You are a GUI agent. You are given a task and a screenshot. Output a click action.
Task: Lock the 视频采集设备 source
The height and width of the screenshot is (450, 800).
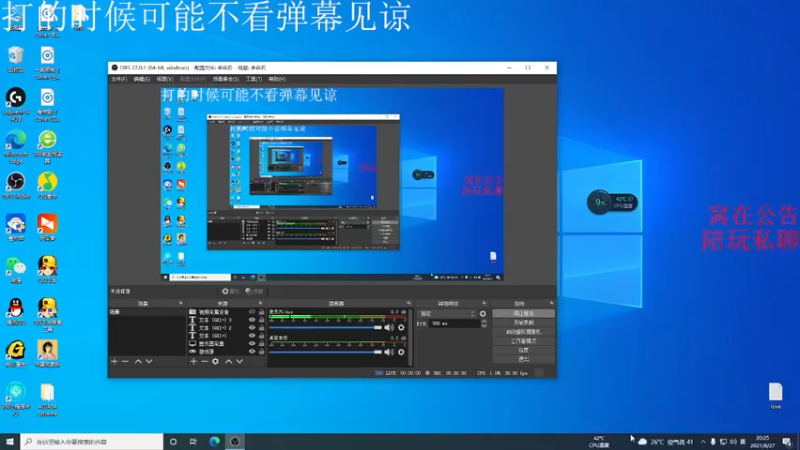click(261, 312)
